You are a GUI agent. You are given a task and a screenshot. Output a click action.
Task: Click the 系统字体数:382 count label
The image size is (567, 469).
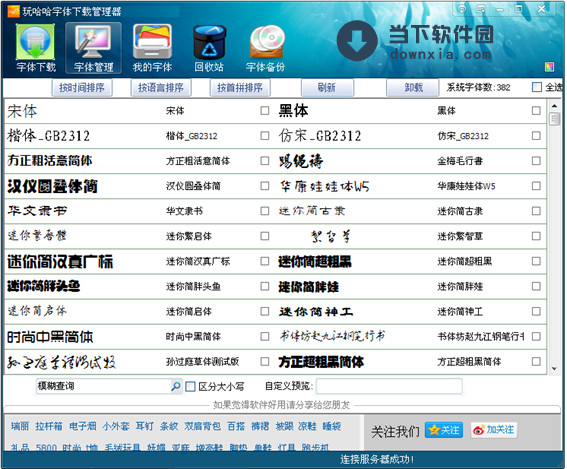(x=478, y=88)
